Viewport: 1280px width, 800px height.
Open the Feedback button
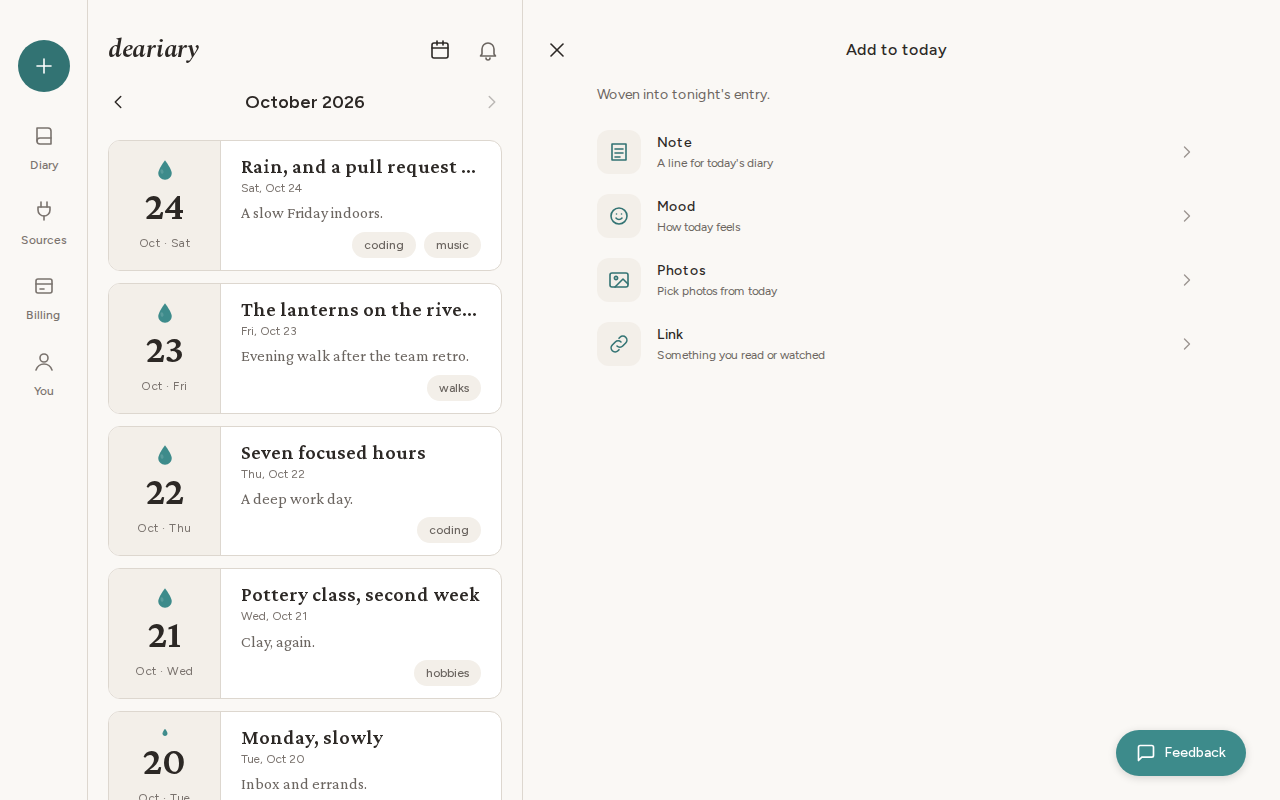[1181, 753]
